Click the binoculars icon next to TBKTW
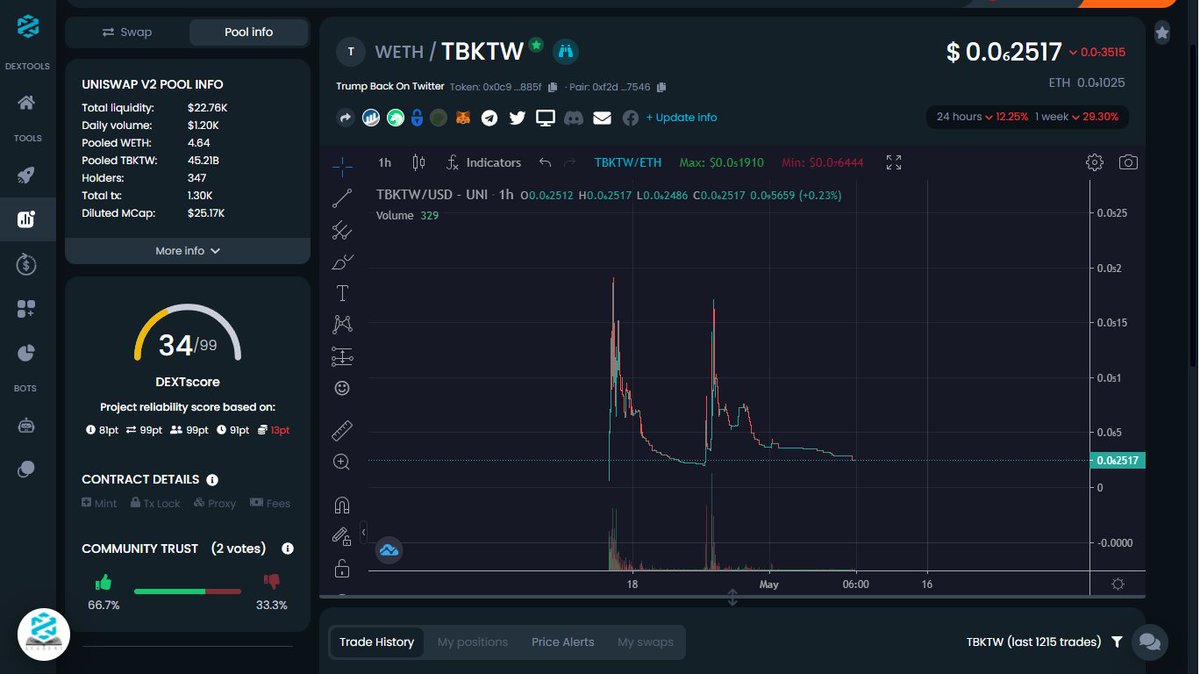The height and width of the screenshot is (674, 1200). pos(565,50)
